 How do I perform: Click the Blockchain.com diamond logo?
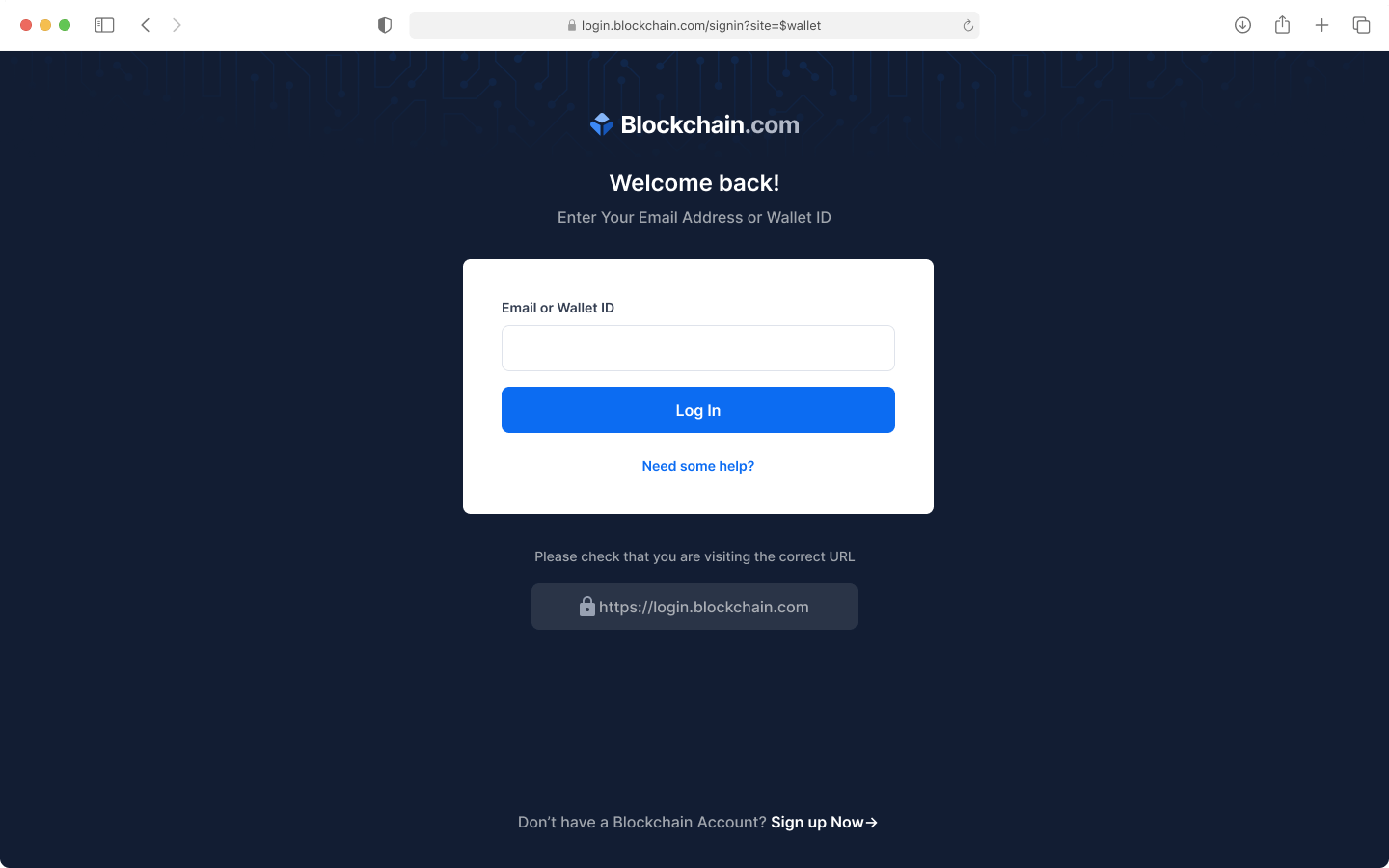(x=602, y=124)
